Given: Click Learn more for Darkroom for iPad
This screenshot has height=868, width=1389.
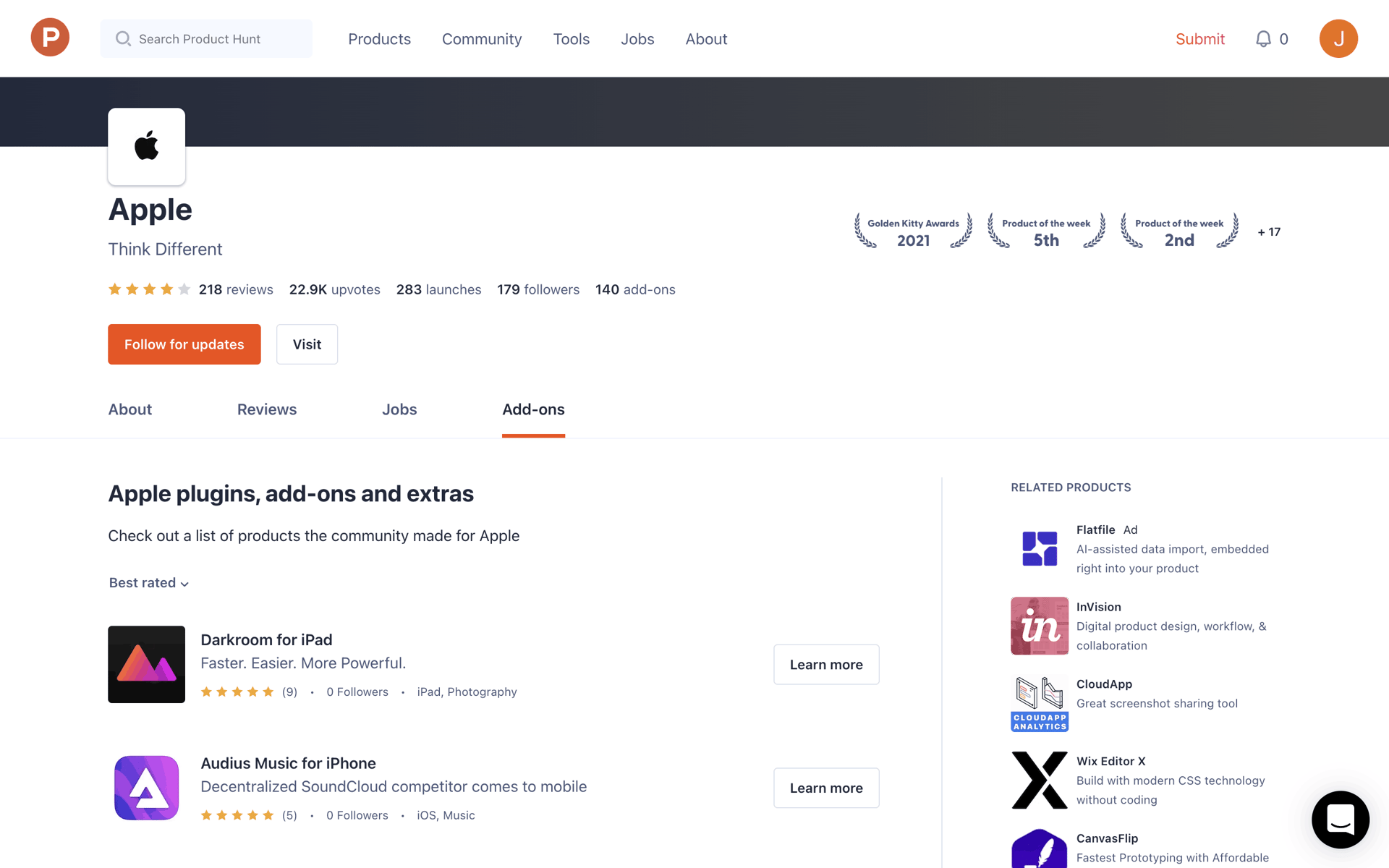Looking at the screenshot, I should tap(826, 664).
